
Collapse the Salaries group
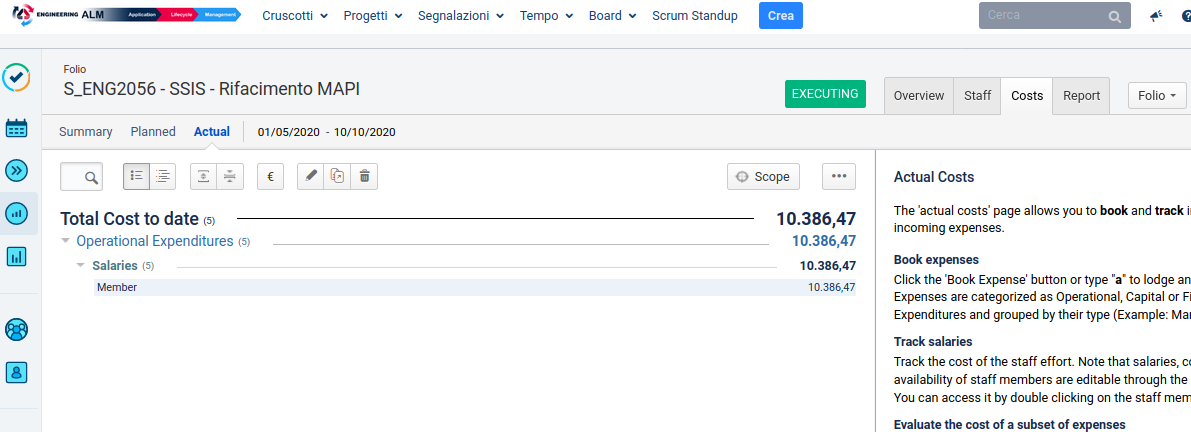coord(81,265)
